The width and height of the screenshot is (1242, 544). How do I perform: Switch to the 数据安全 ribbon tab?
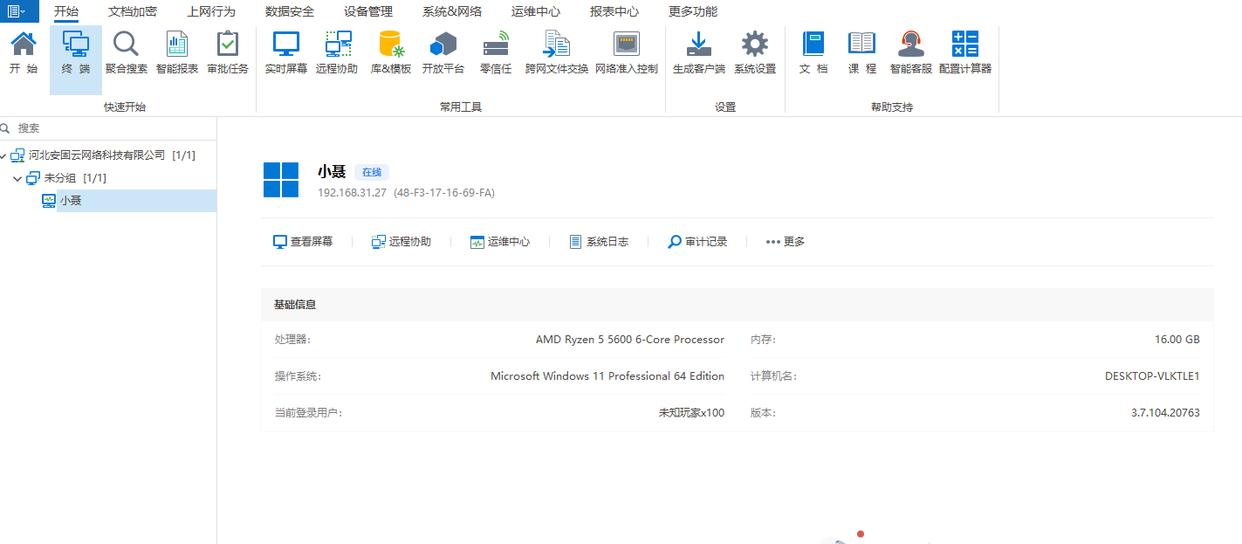(x=289, y=12)
